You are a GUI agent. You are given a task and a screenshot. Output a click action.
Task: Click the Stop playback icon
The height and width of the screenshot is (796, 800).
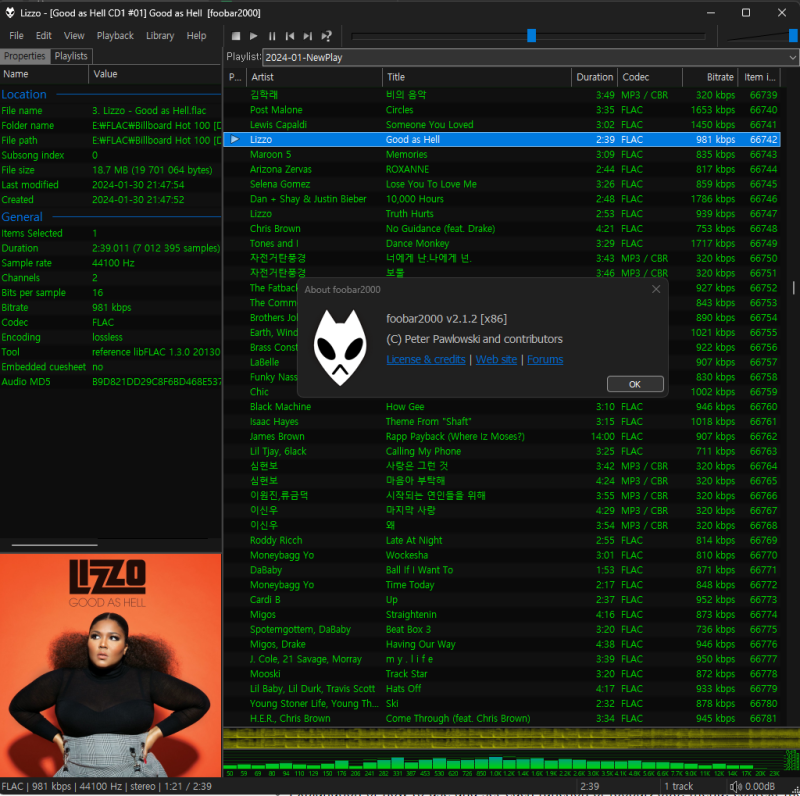pyautogui.click(x=236, y=36)
